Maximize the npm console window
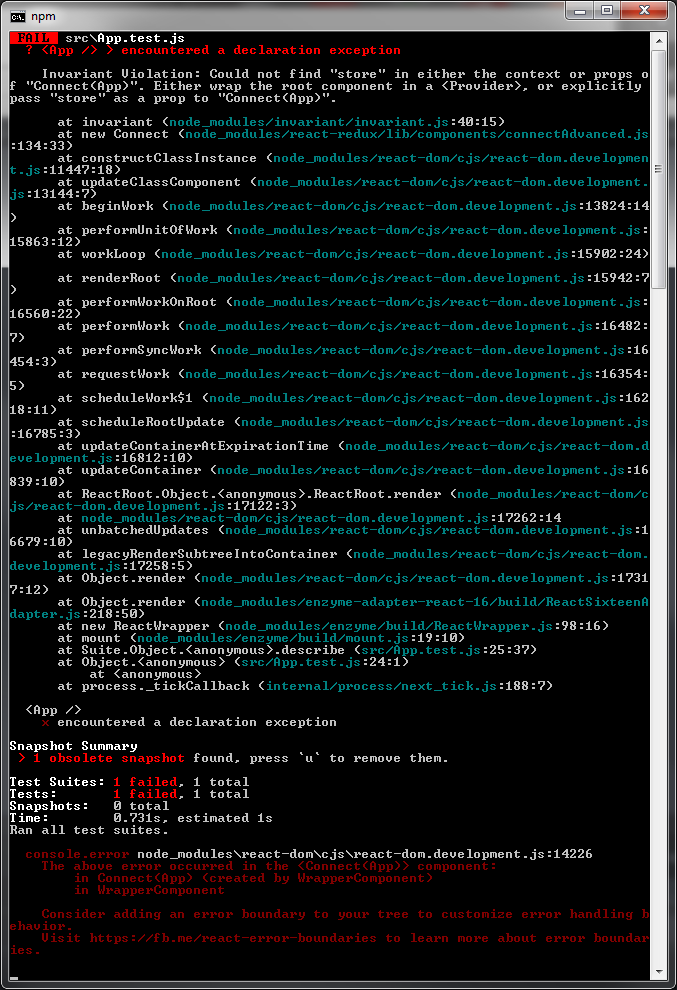677x990 pixels. tap(607, 11)
